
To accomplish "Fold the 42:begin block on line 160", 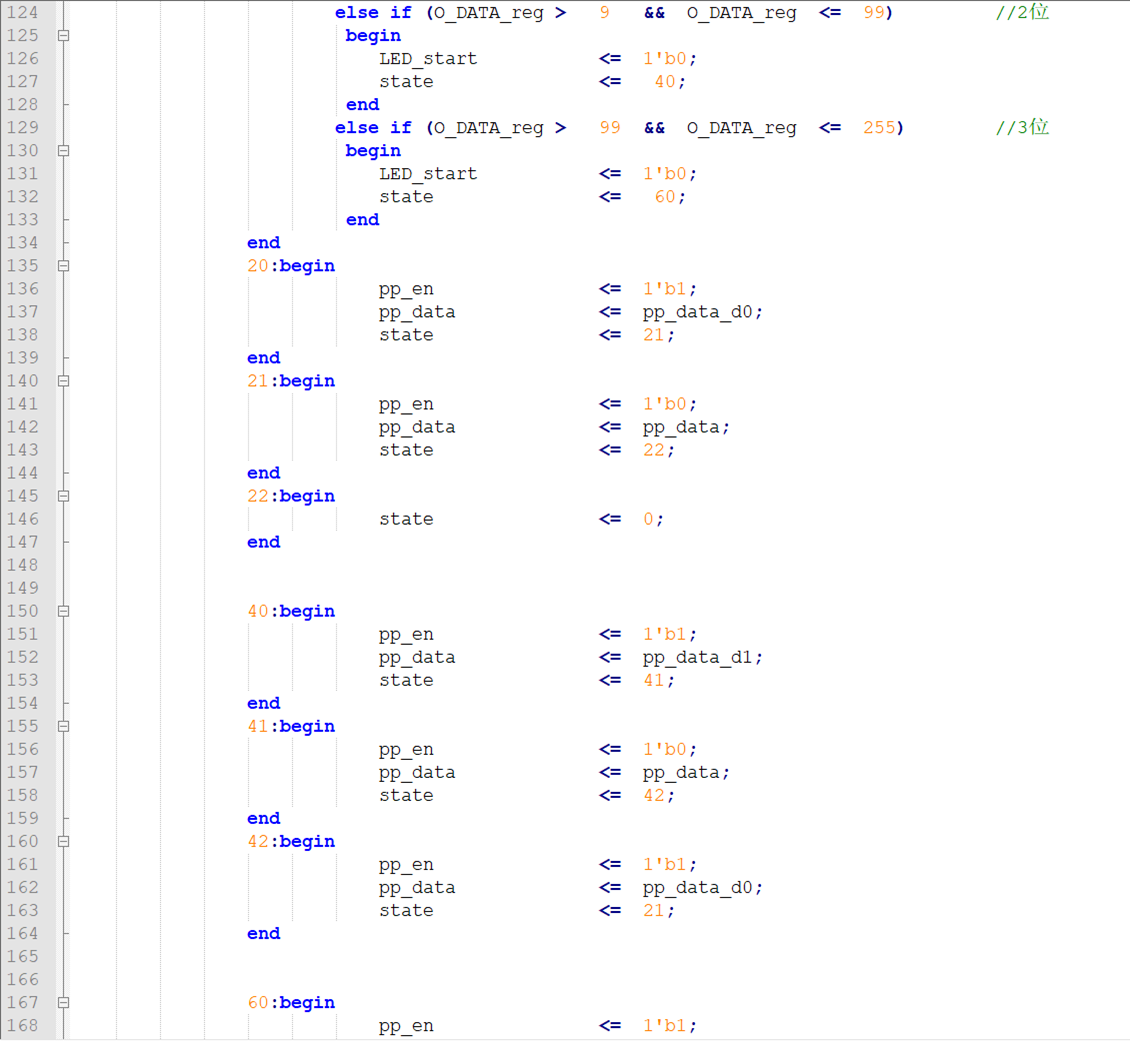I will (64, 841).
